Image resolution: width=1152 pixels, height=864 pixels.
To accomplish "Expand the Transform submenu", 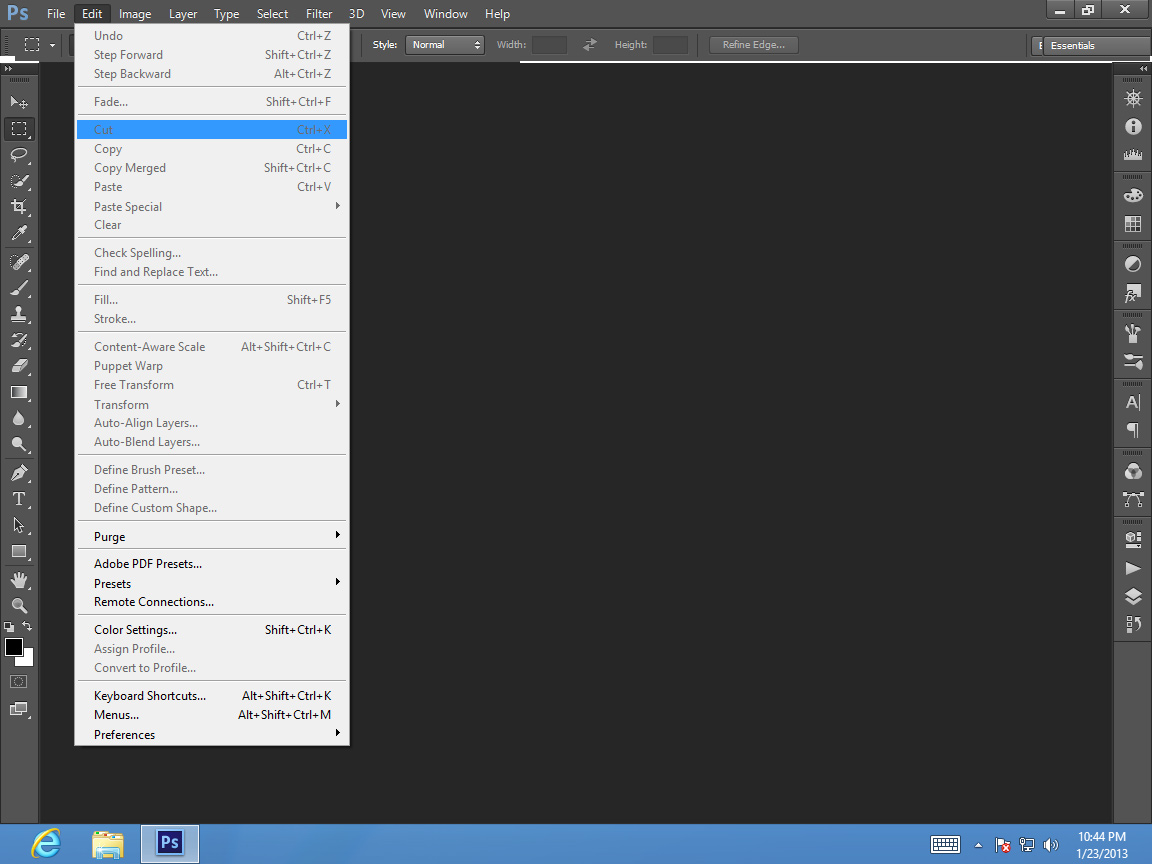I will pos(212,404).
